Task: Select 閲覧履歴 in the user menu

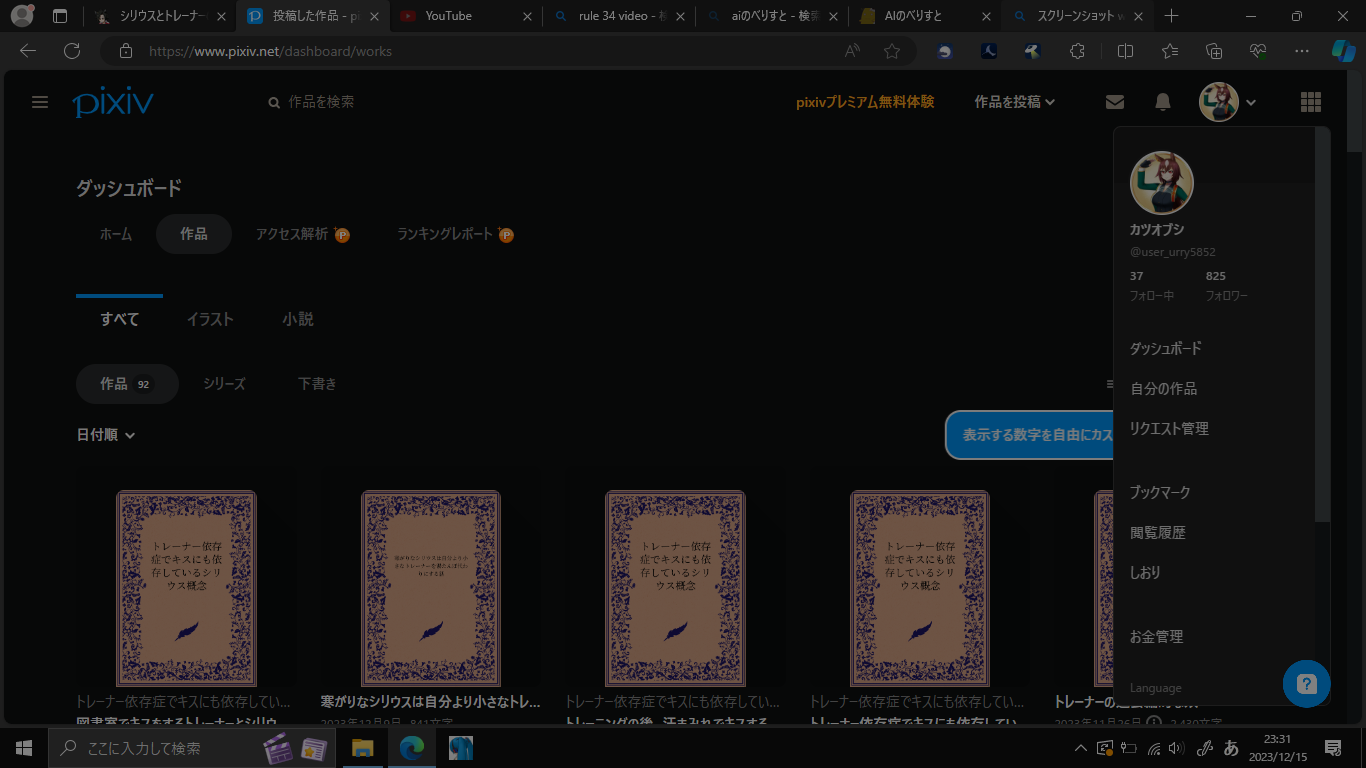Action: coord(1157,533)
